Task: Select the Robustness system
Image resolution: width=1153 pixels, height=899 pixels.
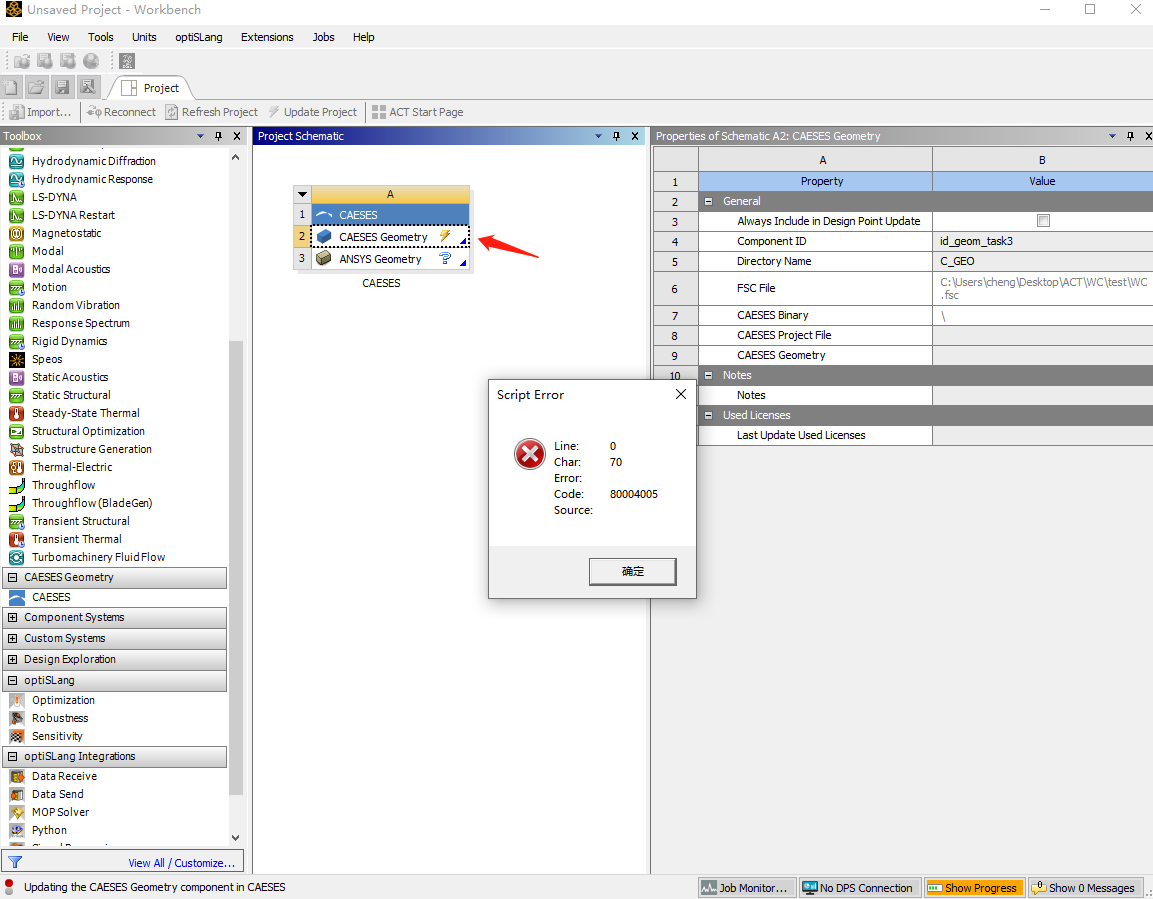Action: point(60,718)
